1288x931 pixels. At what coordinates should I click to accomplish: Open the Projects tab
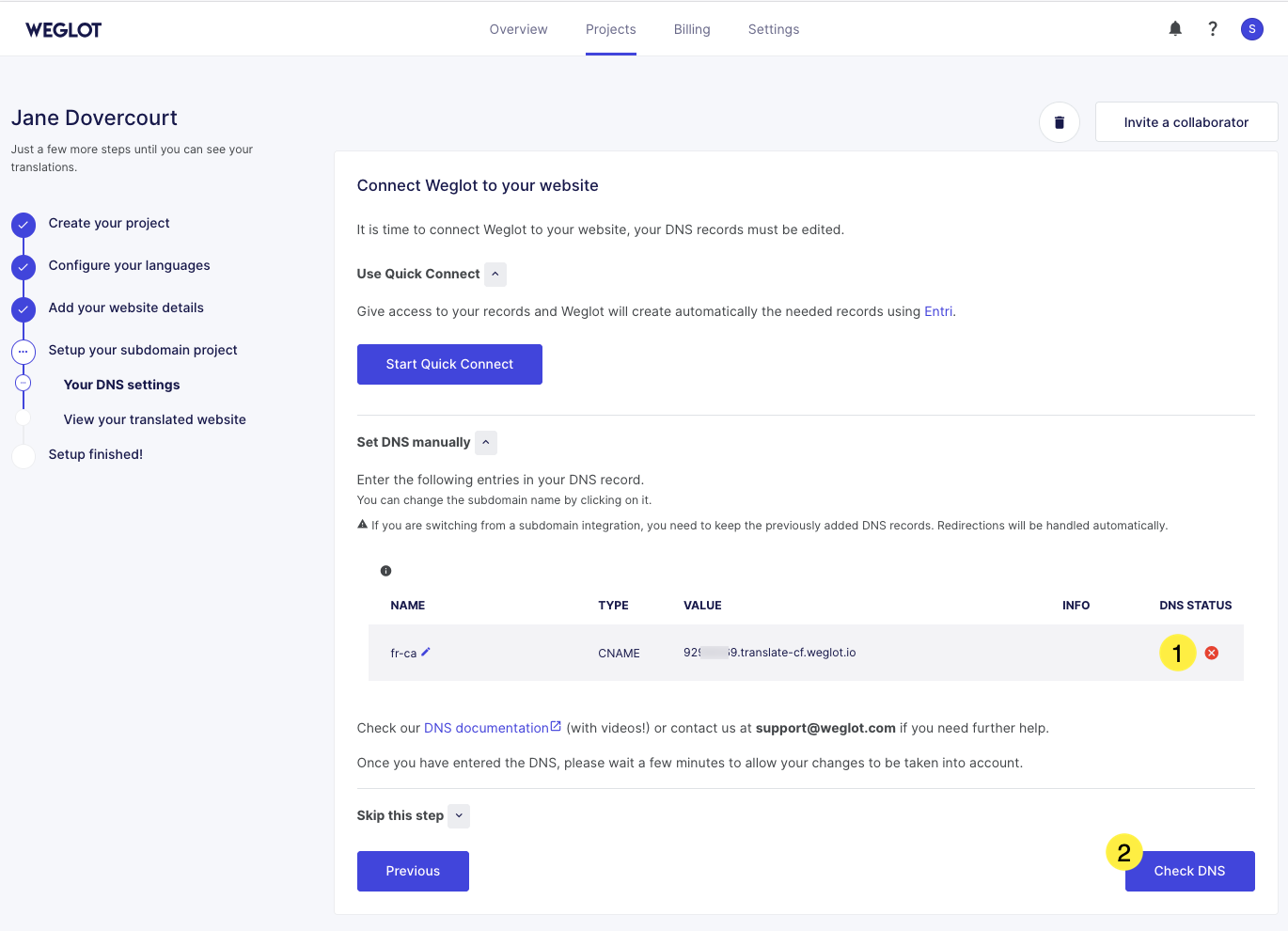pos(611,29)
